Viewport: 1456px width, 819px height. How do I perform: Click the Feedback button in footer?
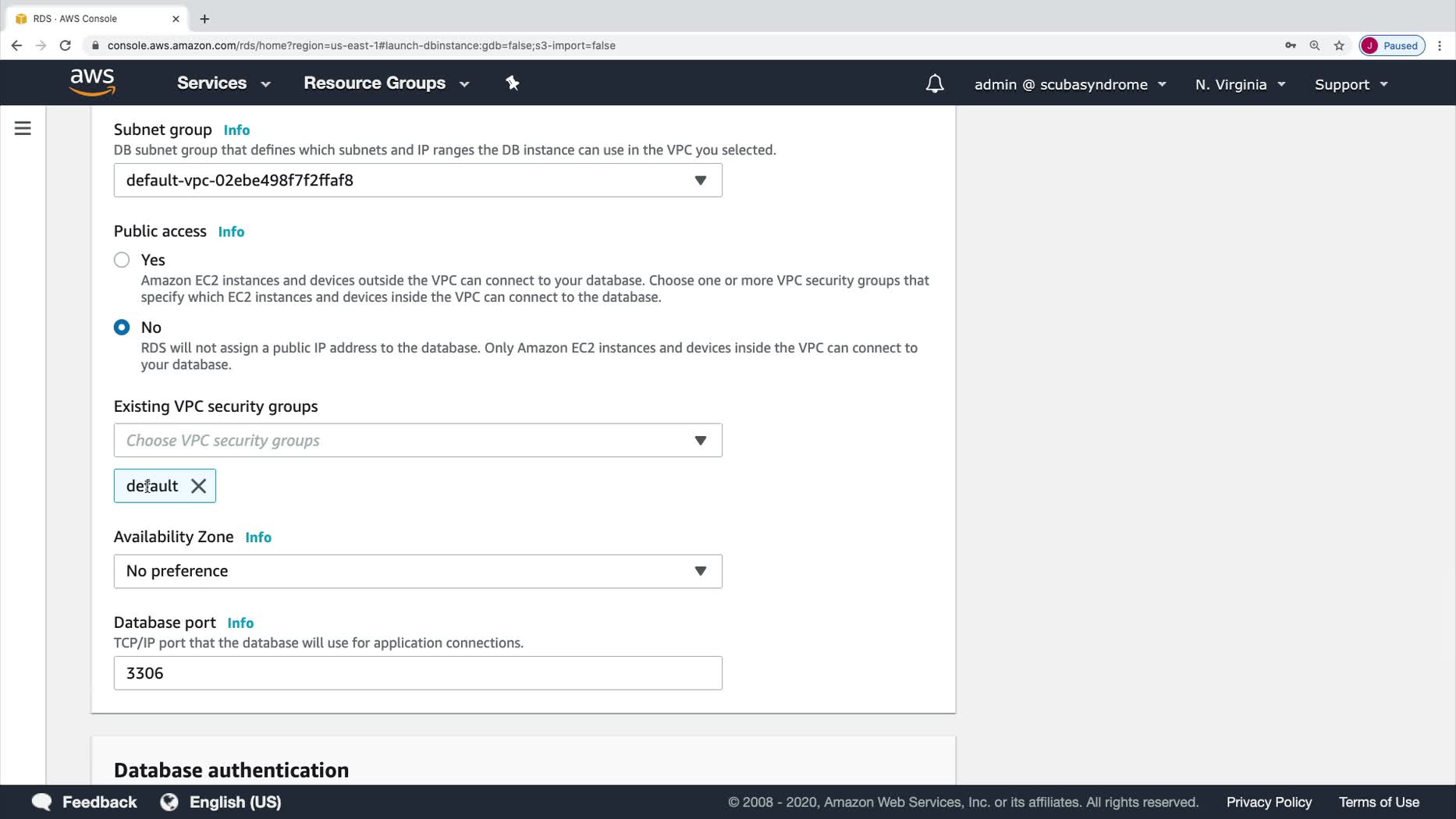(x=84, y=802)
